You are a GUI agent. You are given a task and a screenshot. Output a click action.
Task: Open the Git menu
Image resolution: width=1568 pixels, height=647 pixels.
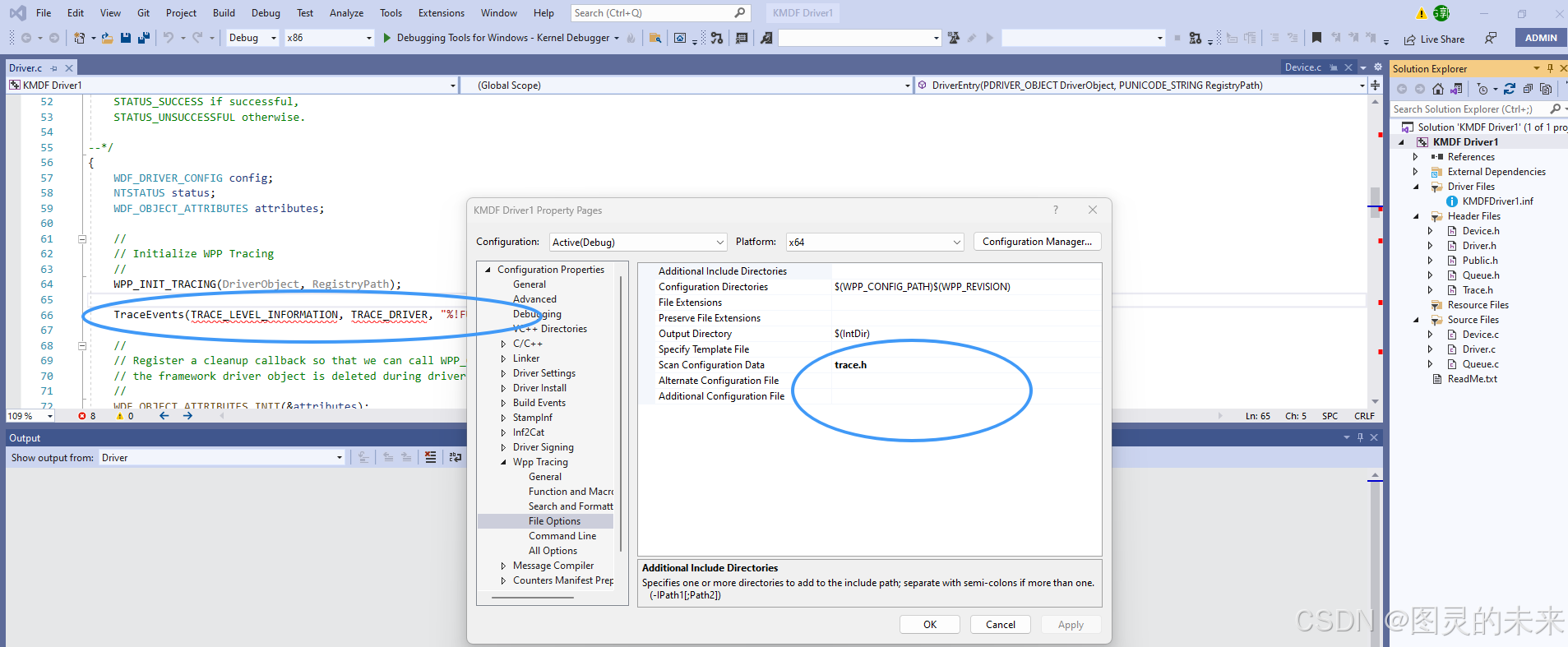(144, 13)
